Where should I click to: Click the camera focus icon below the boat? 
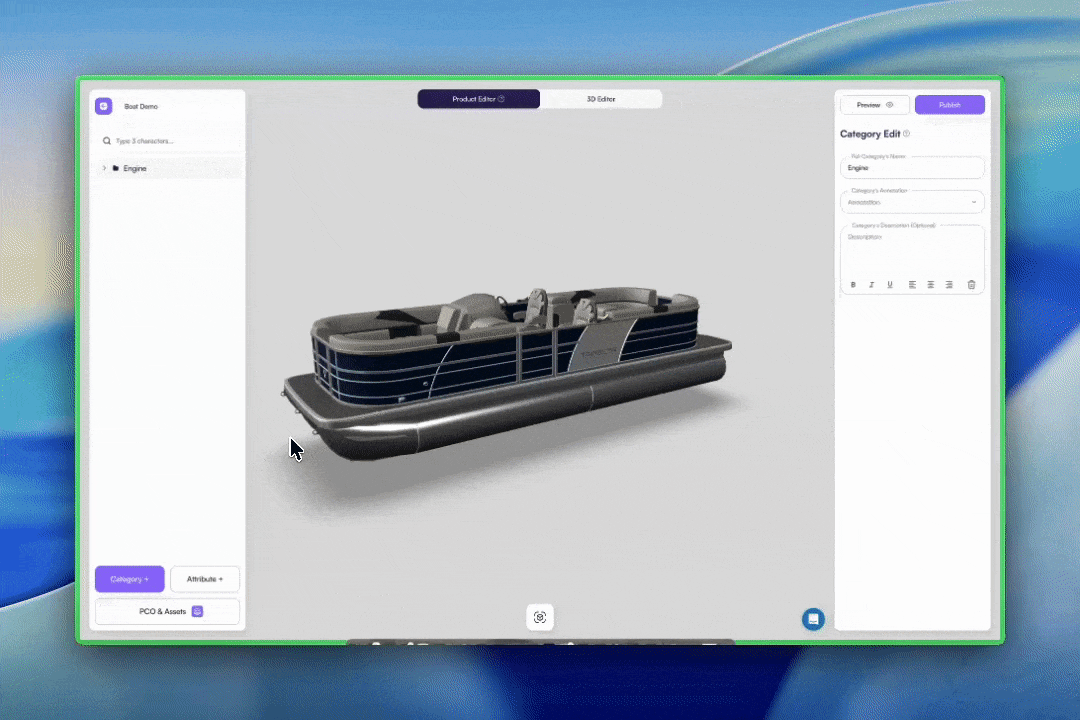click(540, 617)
